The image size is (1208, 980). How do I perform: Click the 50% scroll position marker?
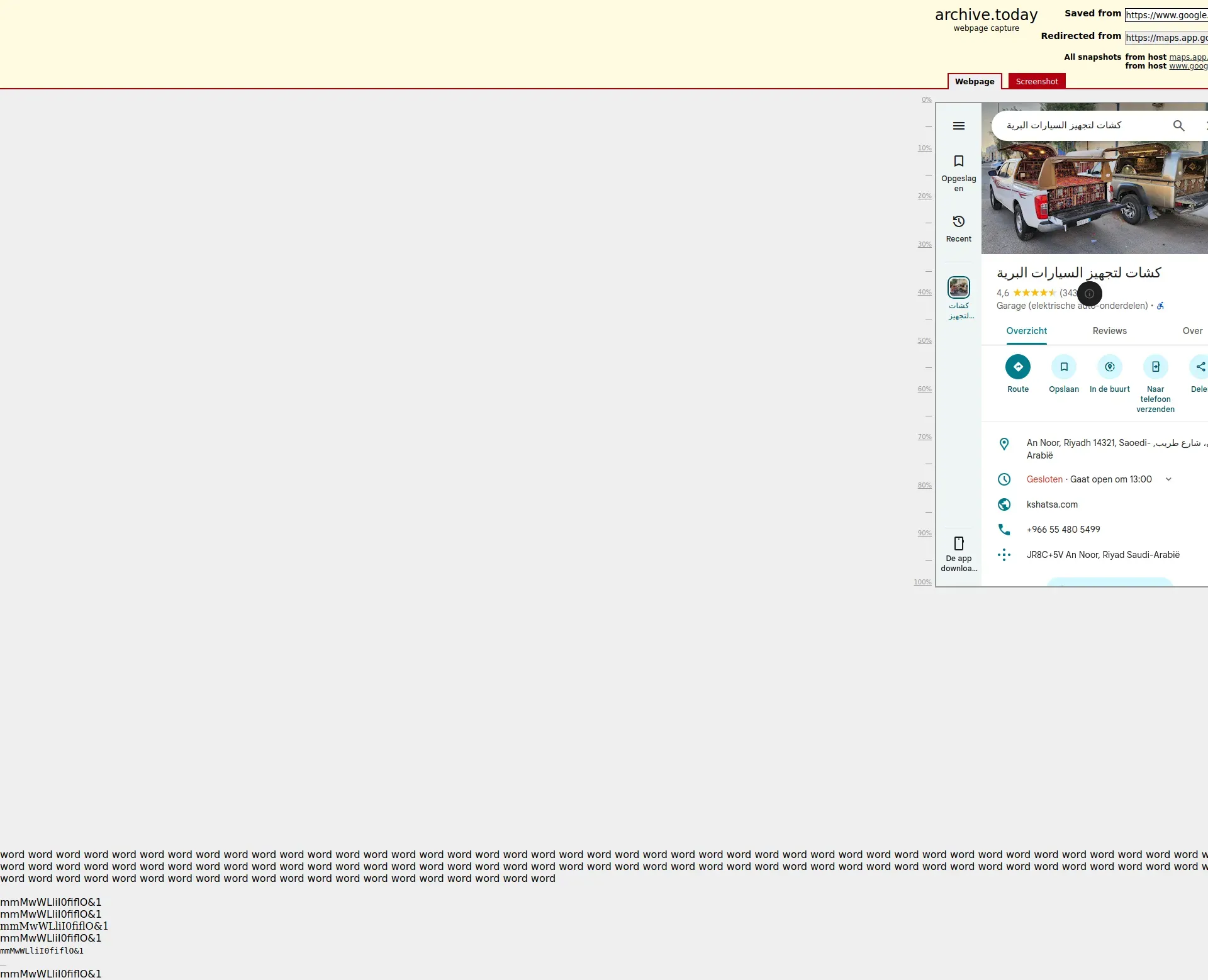click(x=924, y=341)
